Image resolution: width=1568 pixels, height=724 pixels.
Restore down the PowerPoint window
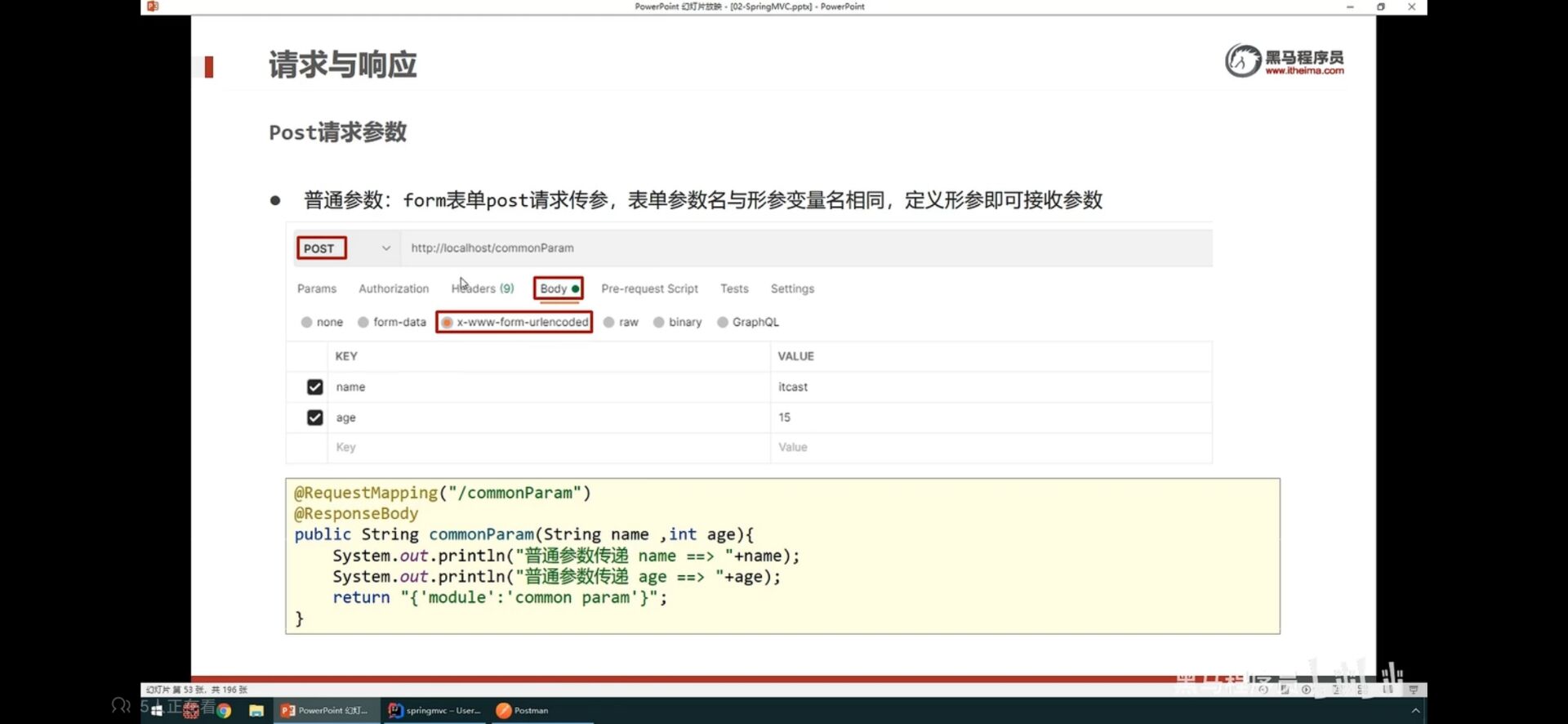click(x=1381, y=7)
